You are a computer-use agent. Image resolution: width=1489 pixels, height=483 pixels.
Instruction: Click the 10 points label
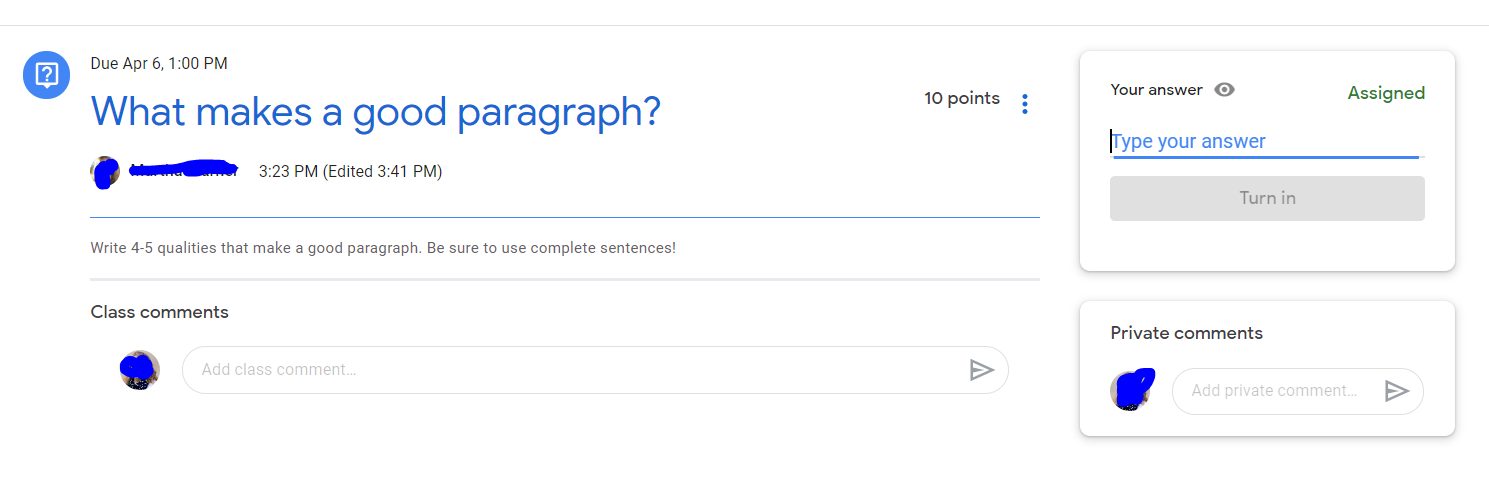(962, 98)
